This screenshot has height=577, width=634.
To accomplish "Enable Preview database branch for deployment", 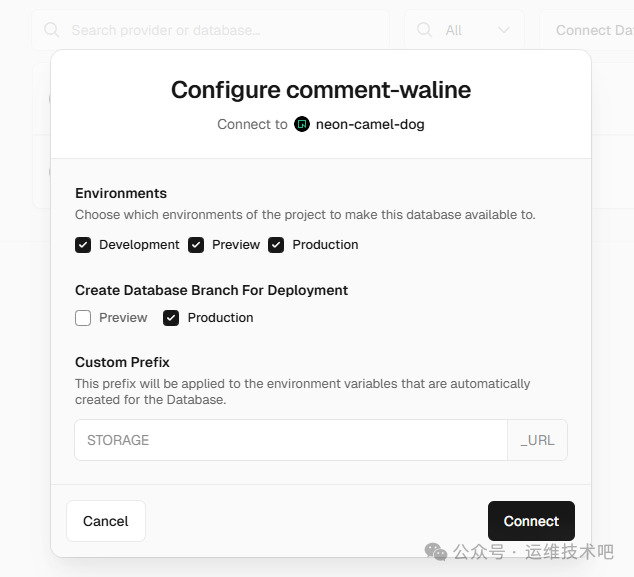I will click(83, 318).
